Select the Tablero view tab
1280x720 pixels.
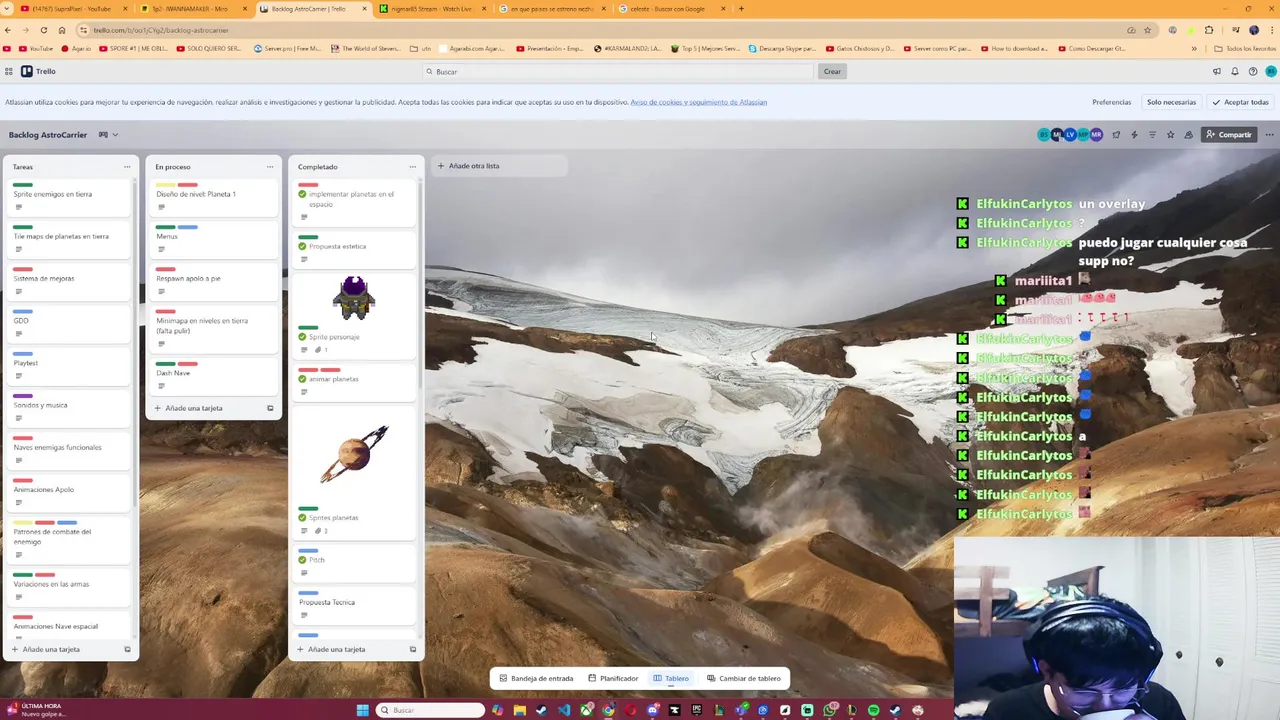[671, 678]
